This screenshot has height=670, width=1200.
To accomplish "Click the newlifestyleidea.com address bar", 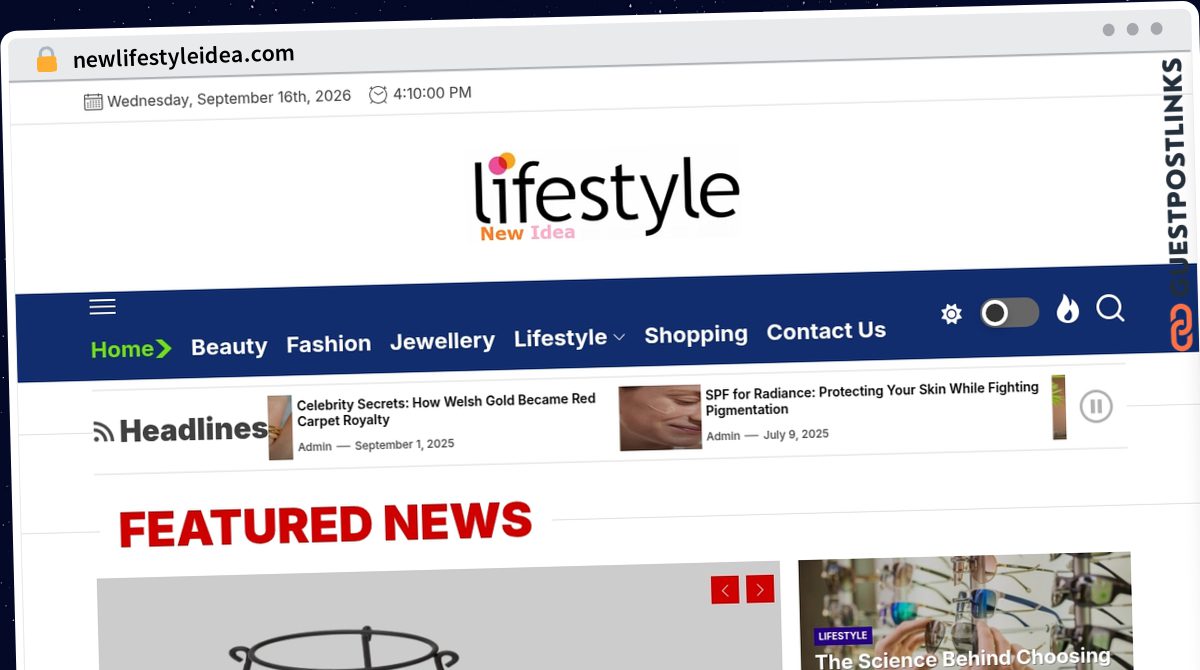I will coord(184,56).
